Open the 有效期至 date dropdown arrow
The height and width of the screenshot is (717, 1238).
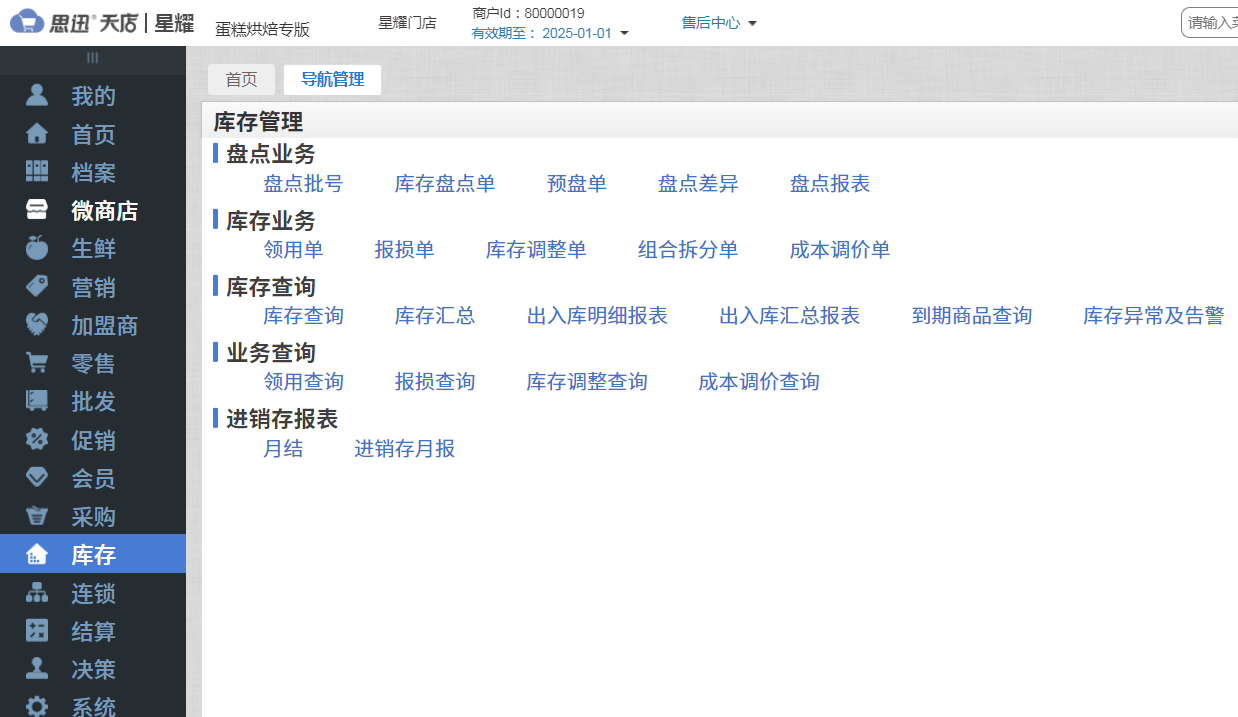[625, 31]
